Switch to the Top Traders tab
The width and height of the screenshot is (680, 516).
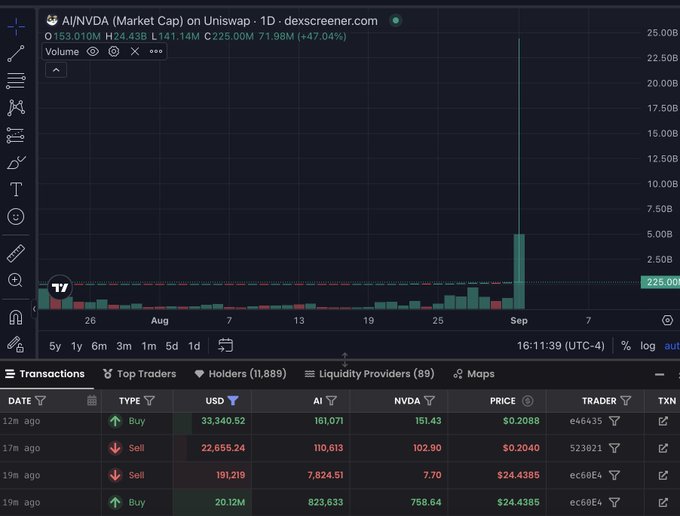pyautogui.click(x=139, y=374)
